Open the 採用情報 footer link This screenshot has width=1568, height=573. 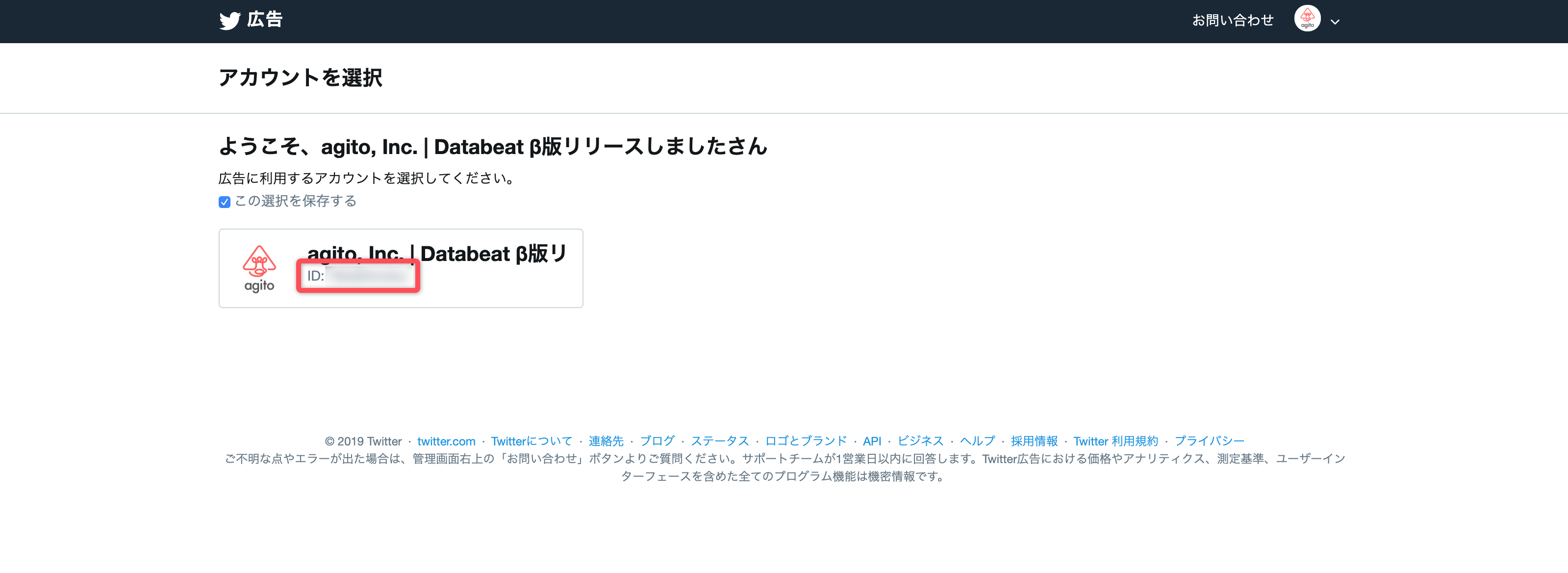pyautogui.click(x=1034, y=441)
